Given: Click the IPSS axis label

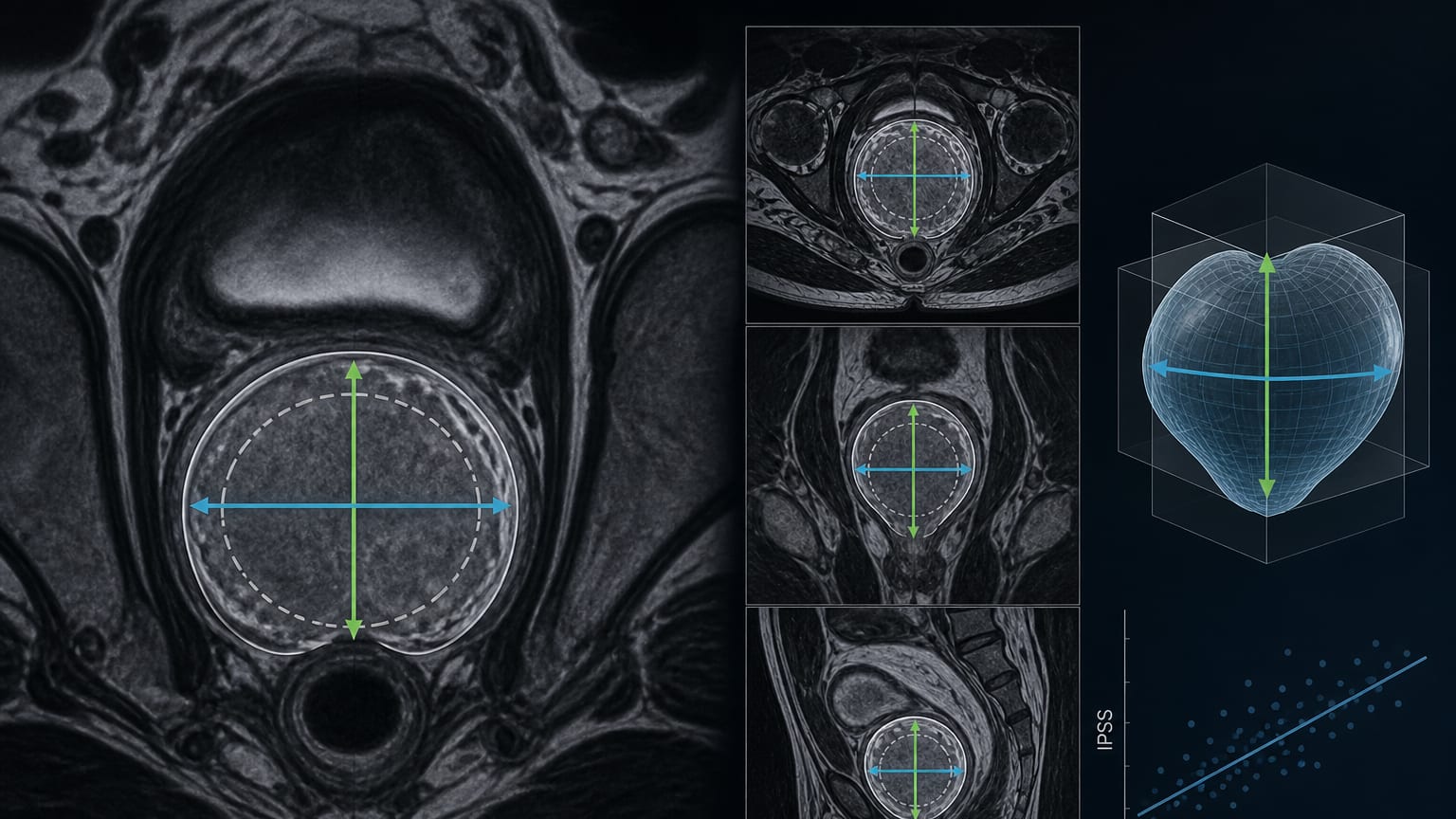Looking at the screenshot, I should click(x=1104, y=731).
